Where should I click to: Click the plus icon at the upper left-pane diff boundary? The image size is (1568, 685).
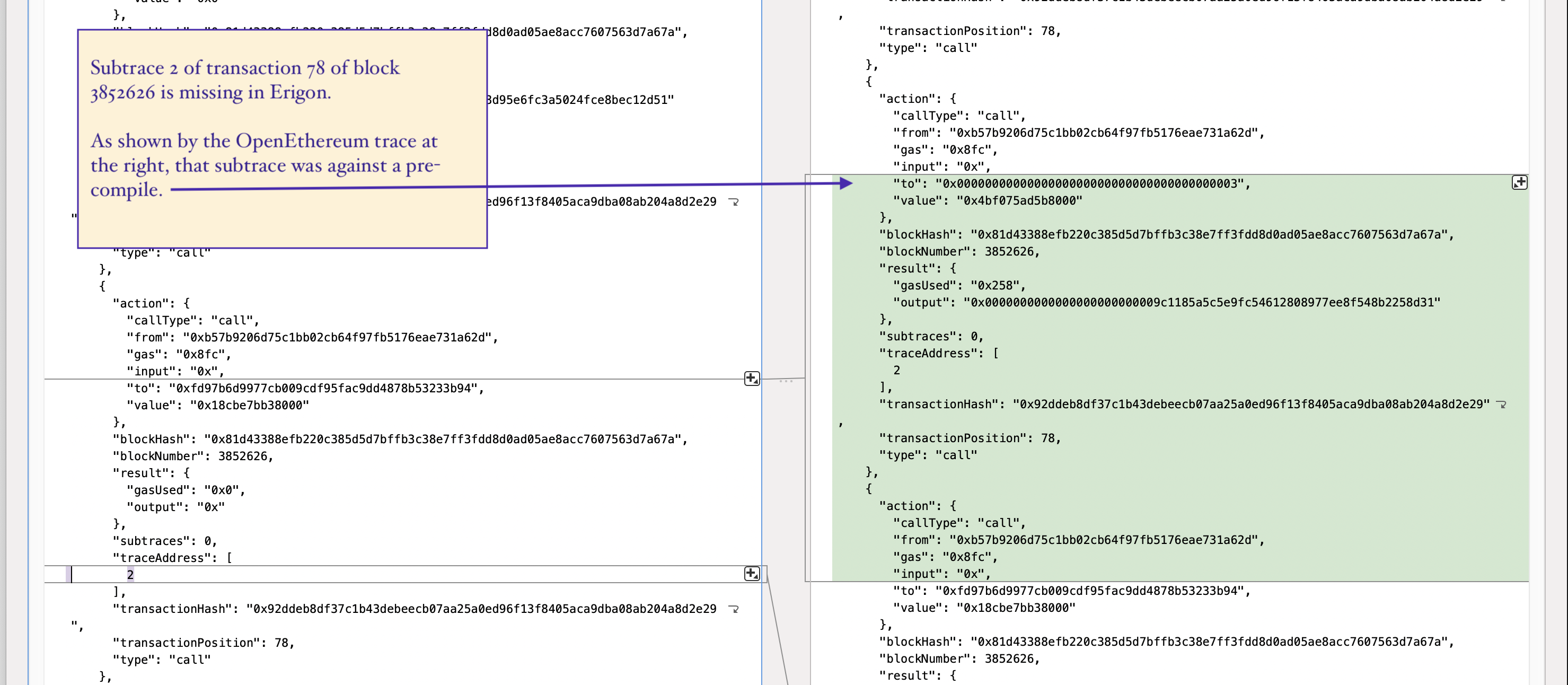(752, 378)
